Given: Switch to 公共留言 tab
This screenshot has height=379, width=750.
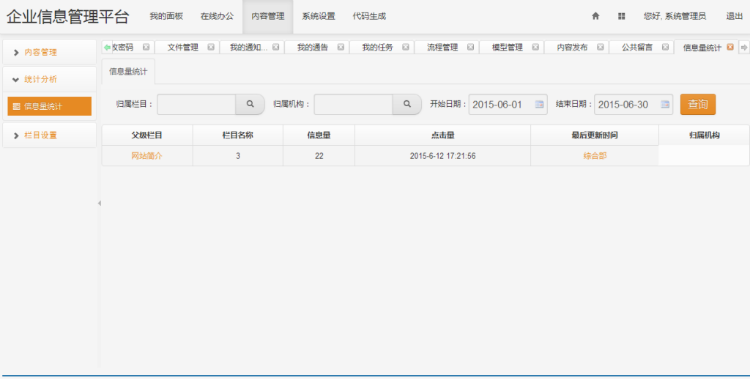Looking at the screenshot, I should (x=637, y=47).
